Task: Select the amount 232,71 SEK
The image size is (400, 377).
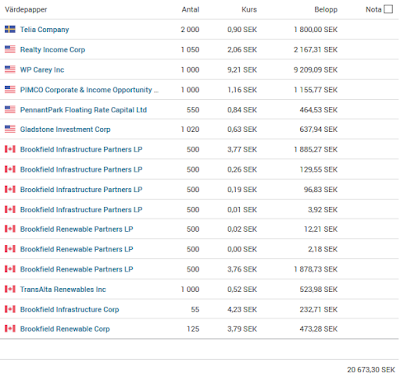Action: pos(319,309)
